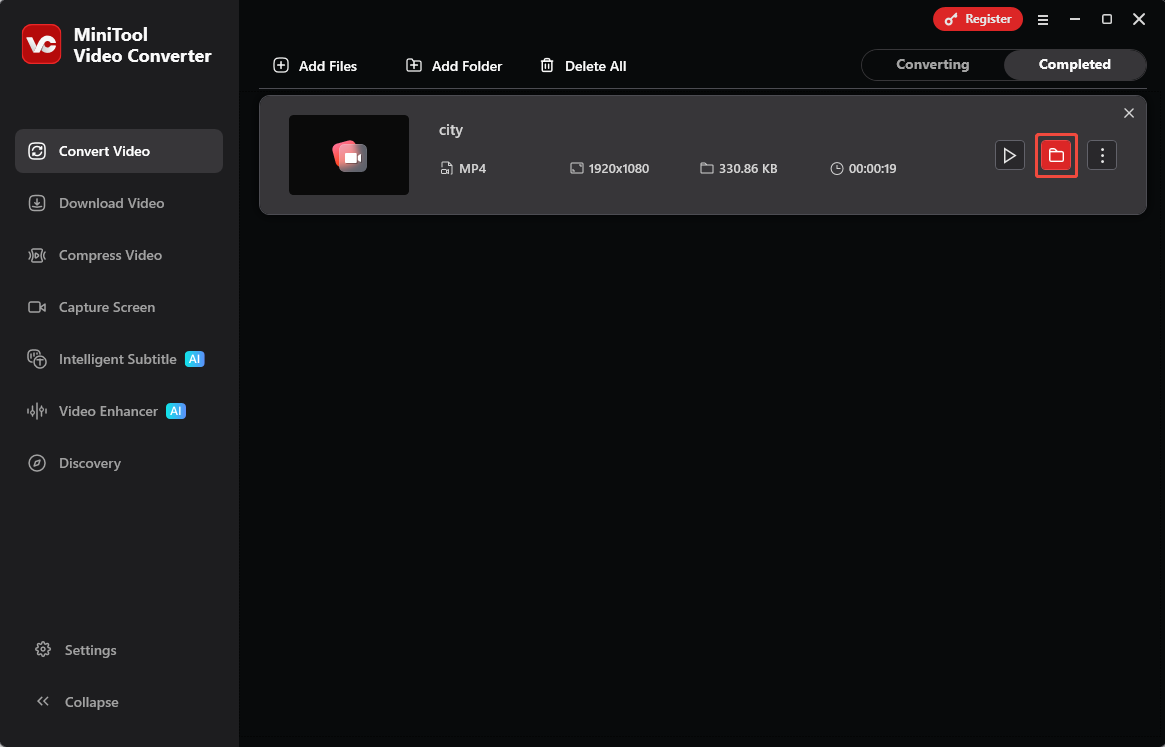Click the Register button
Image resolution: width=1165 pixels, height=747 pixels.
978,19
